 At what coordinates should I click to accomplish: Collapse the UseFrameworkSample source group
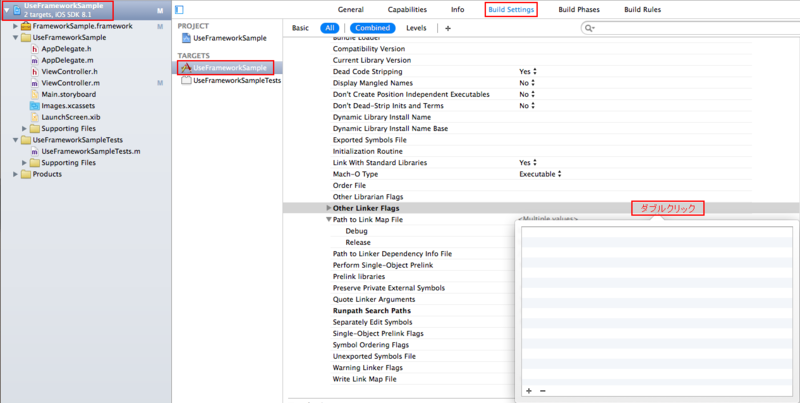coord(16,38)
